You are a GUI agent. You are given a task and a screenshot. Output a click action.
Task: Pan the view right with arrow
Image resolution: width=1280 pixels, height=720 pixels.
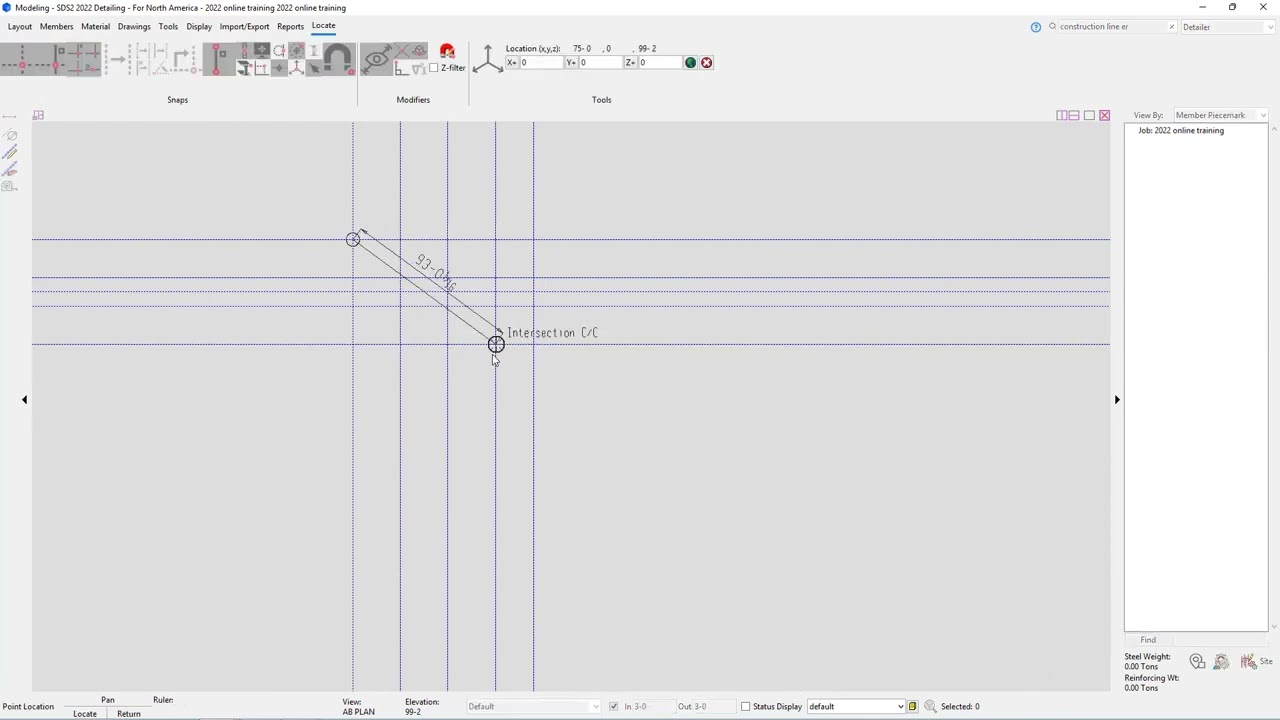tap(1117, 399)
